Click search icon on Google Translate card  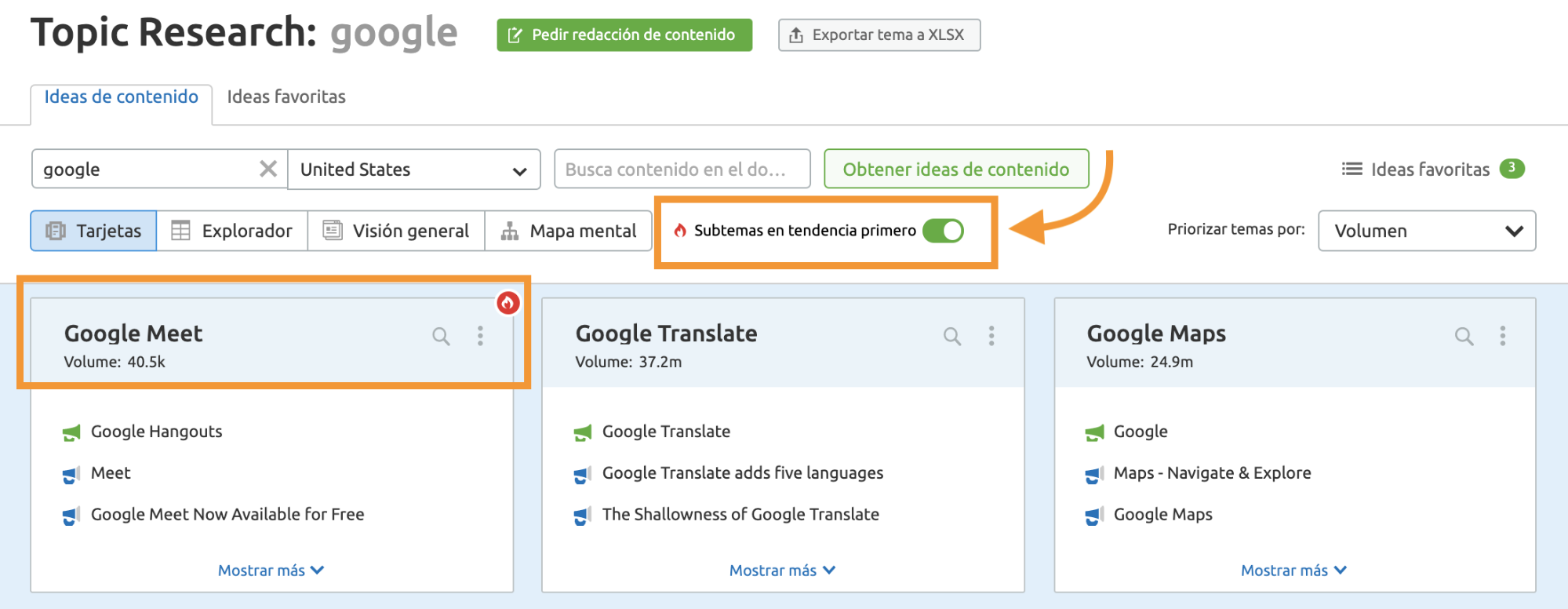coord(952,337)
